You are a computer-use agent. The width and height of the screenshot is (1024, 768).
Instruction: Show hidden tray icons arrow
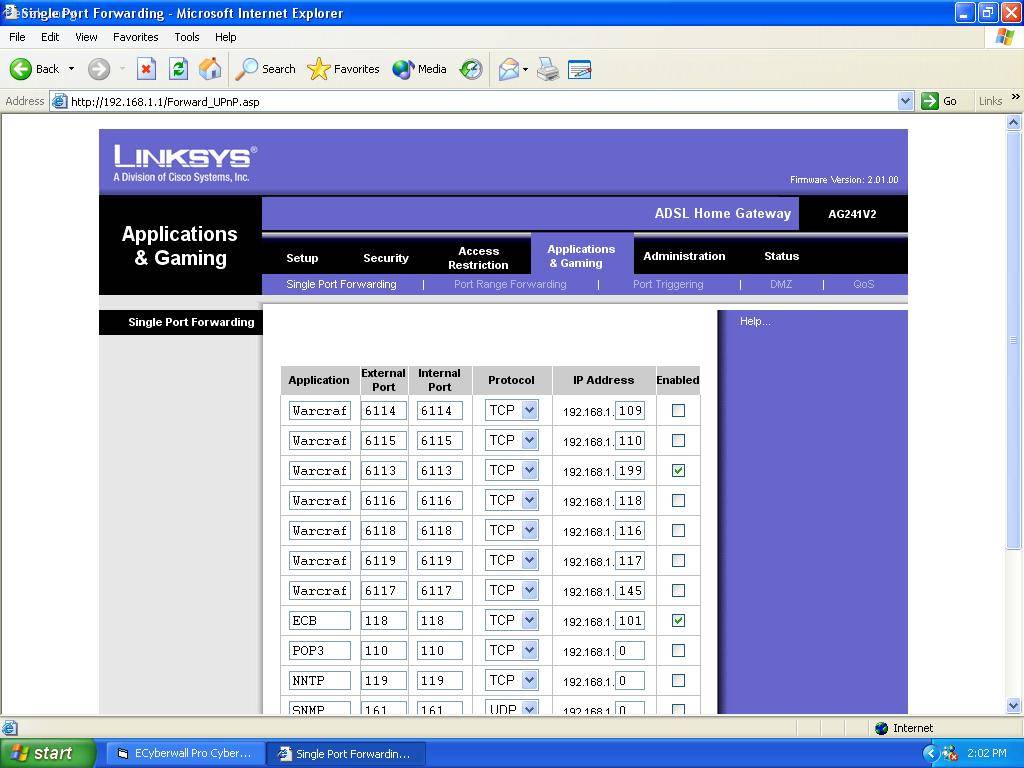[931, 753]
